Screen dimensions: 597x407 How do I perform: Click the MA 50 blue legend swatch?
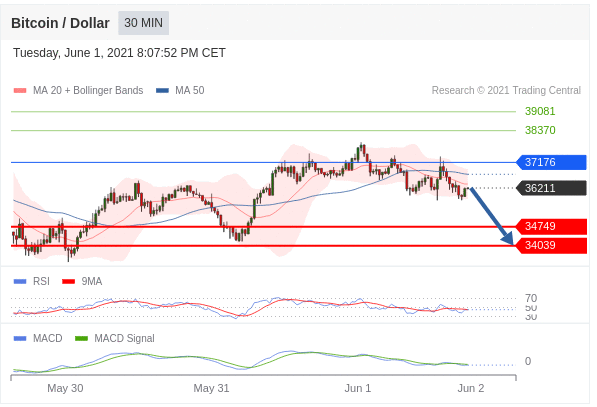[x=162, y=91]
